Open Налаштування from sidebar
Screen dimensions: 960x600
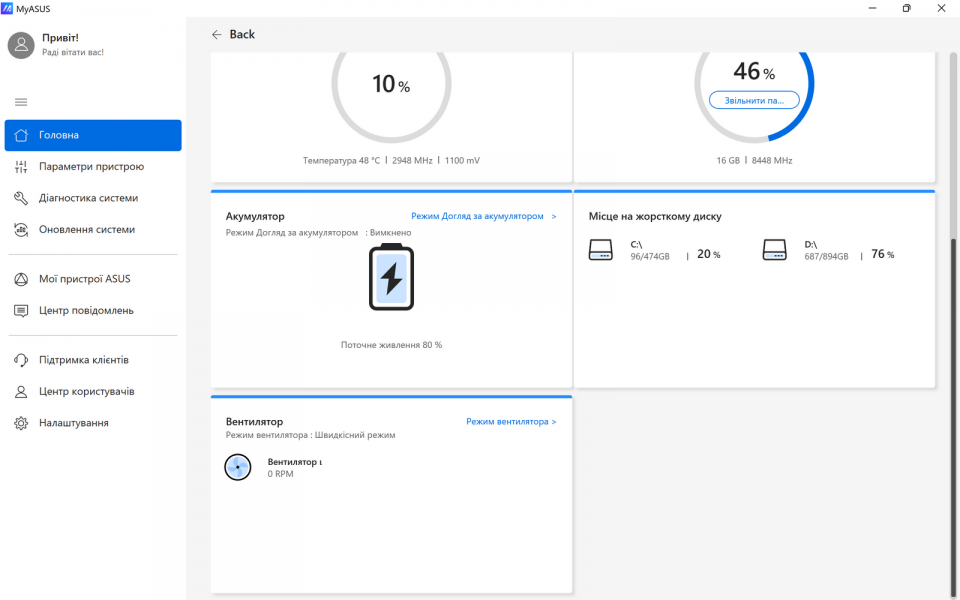tap(73, 423)
